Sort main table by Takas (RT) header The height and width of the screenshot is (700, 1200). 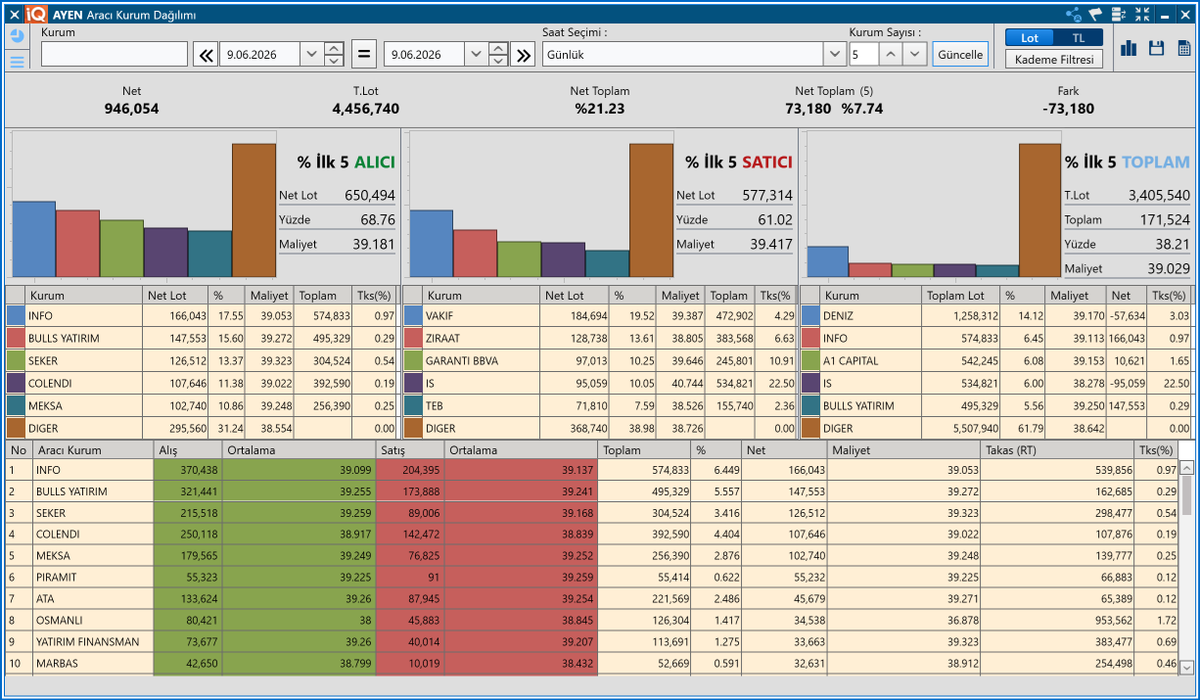1058,450
